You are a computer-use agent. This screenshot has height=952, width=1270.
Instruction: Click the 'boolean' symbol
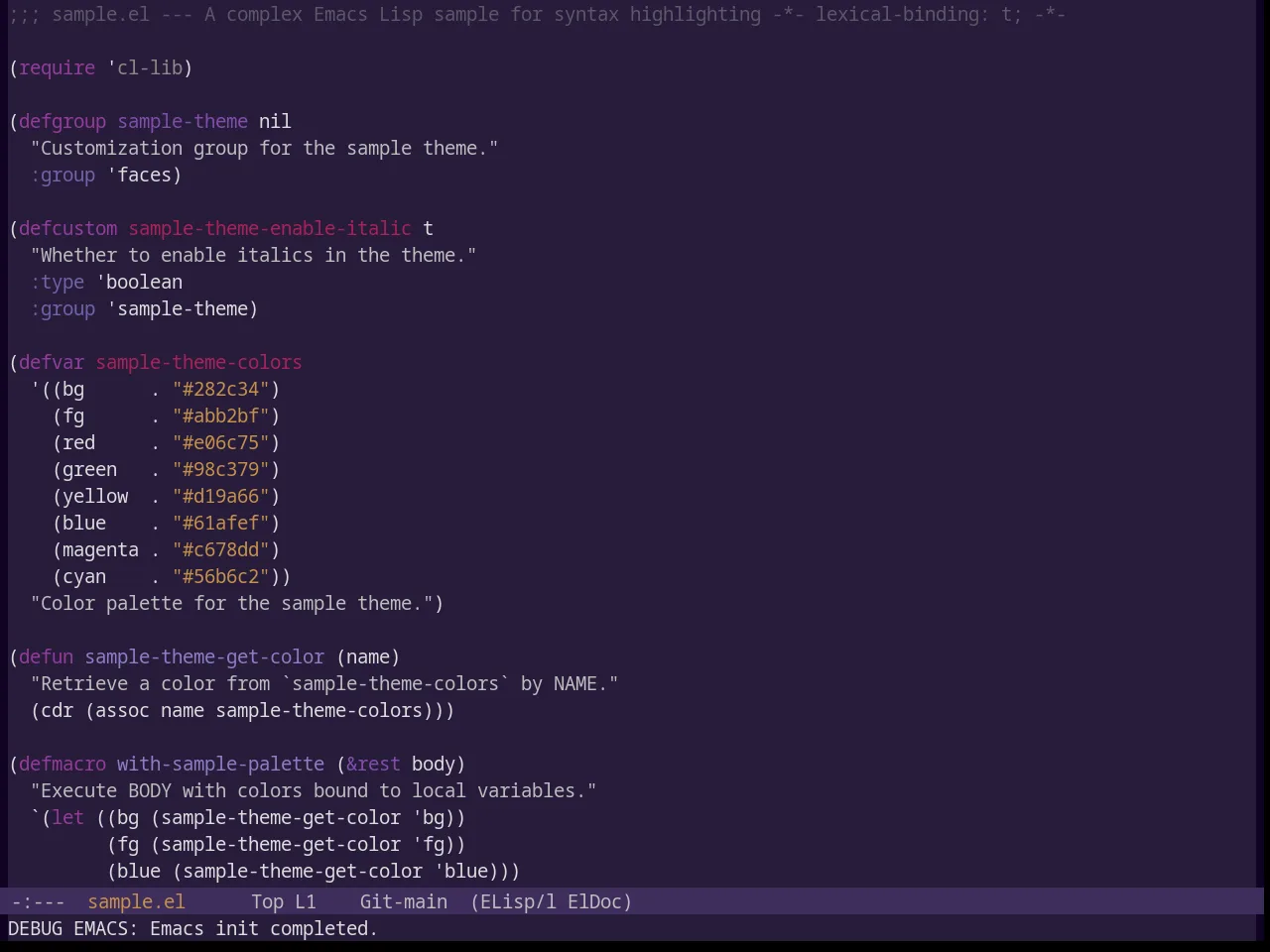[x=144, y=282]
